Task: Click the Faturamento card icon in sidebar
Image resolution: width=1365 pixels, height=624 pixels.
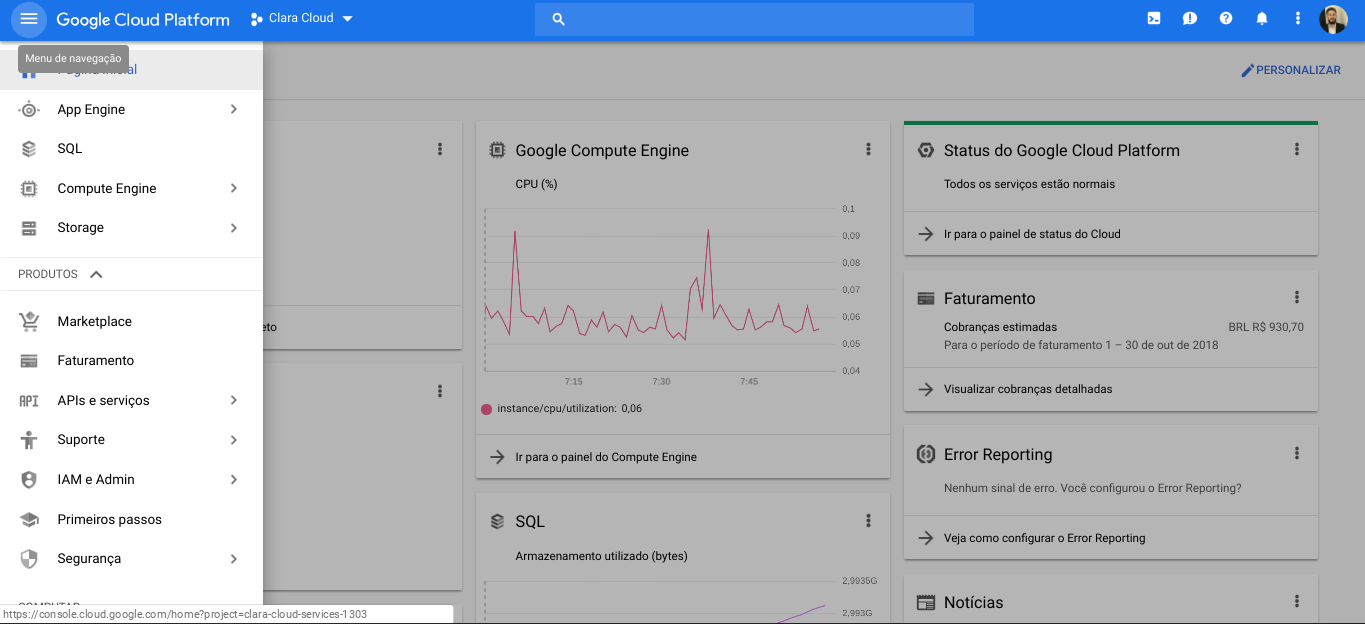Action: 29,361
